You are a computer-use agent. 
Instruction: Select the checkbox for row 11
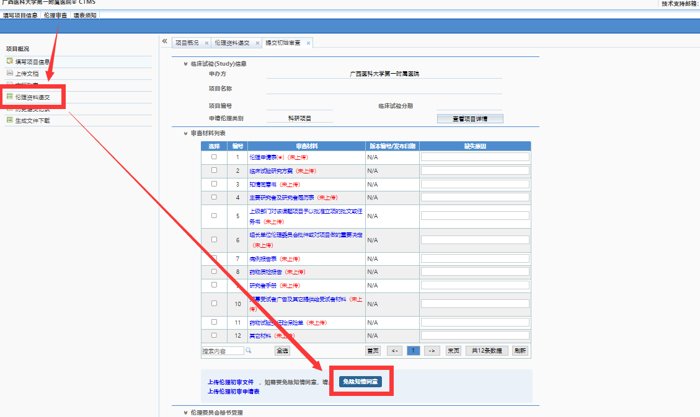click(x=213, y=322)
